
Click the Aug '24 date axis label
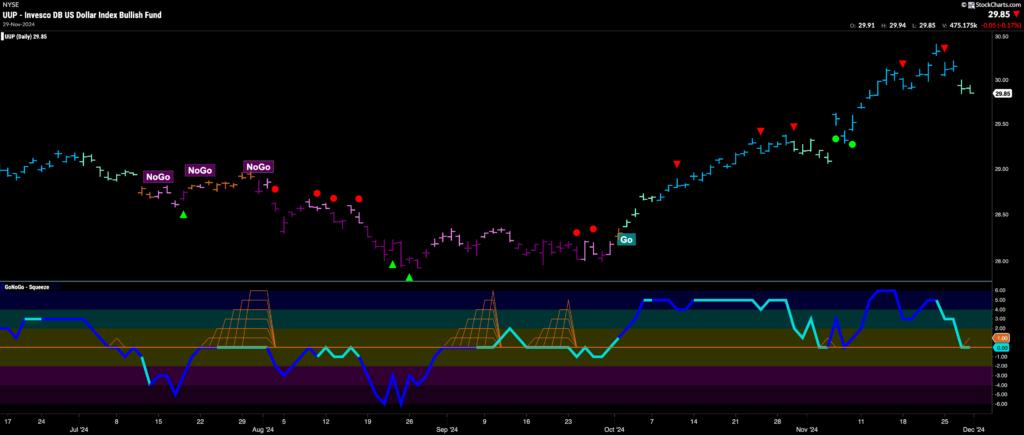[x=262, y=430]
